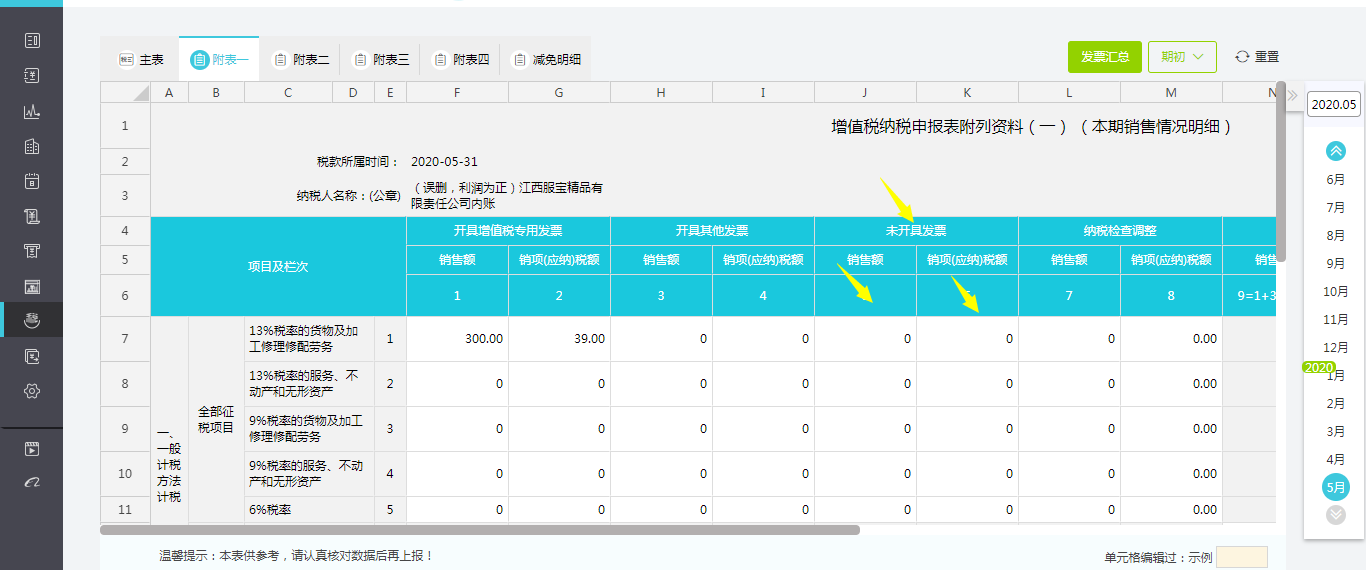Click the horizontal scrollbar under the sheet

pyautogui.click(x=480, y=530)
